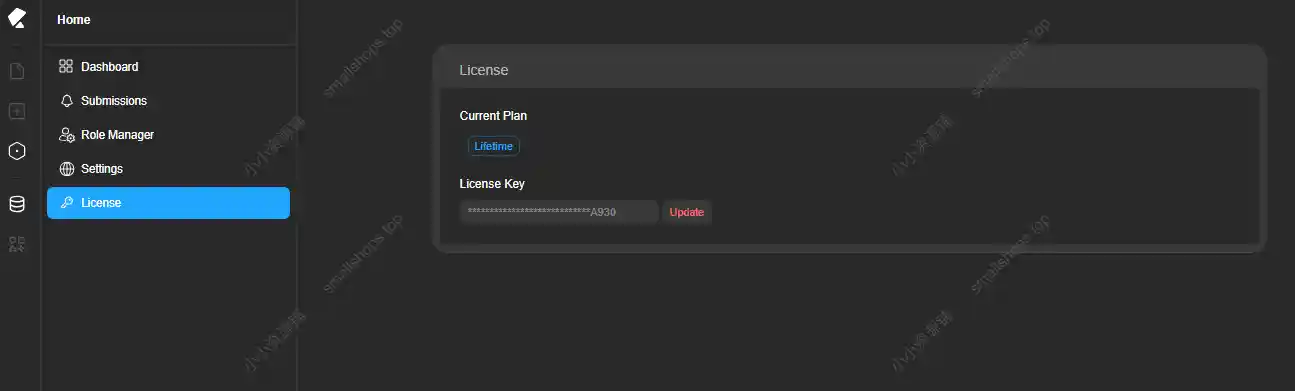Open the Dashboard menu item
The image size is (1295, 391).
click(x=168, y=67)
